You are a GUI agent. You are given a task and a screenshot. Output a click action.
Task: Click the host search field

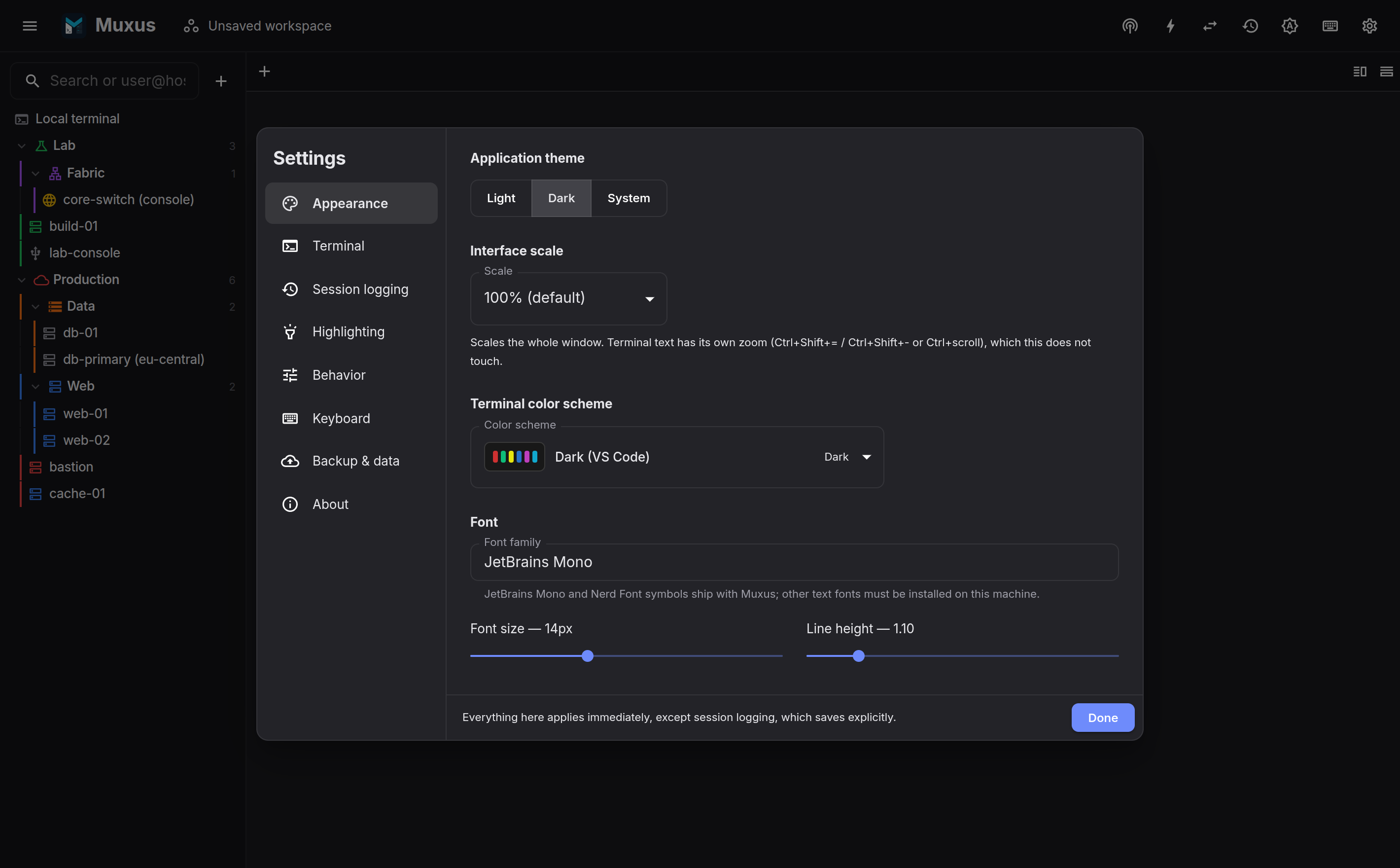(x=105, y=81)
